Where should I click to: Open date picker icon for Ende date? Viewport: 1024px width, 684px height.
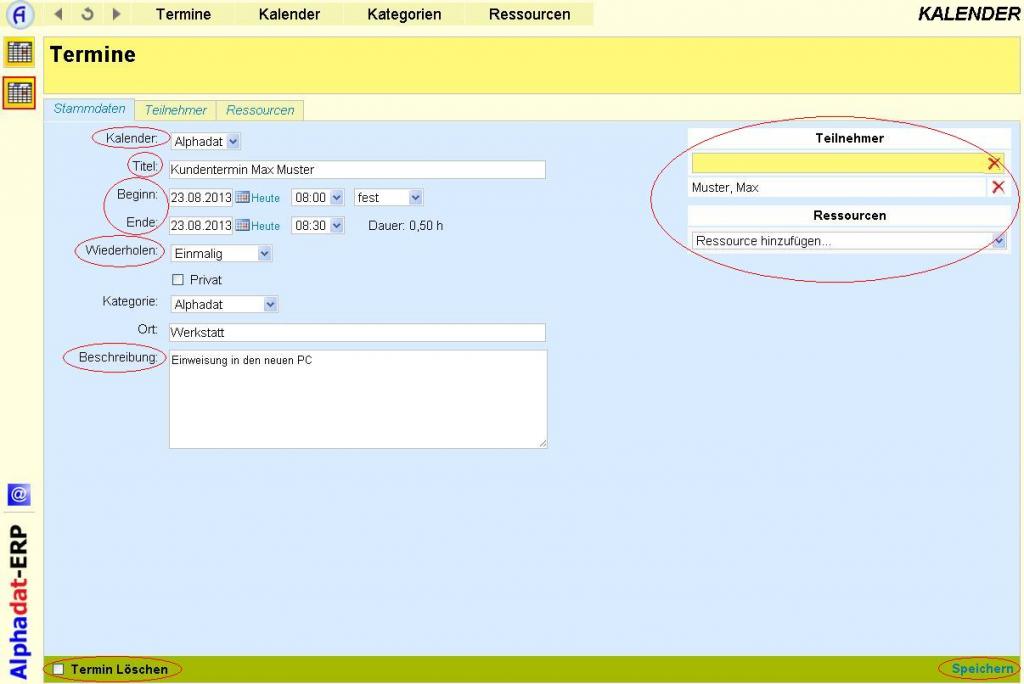click(242, 226)
